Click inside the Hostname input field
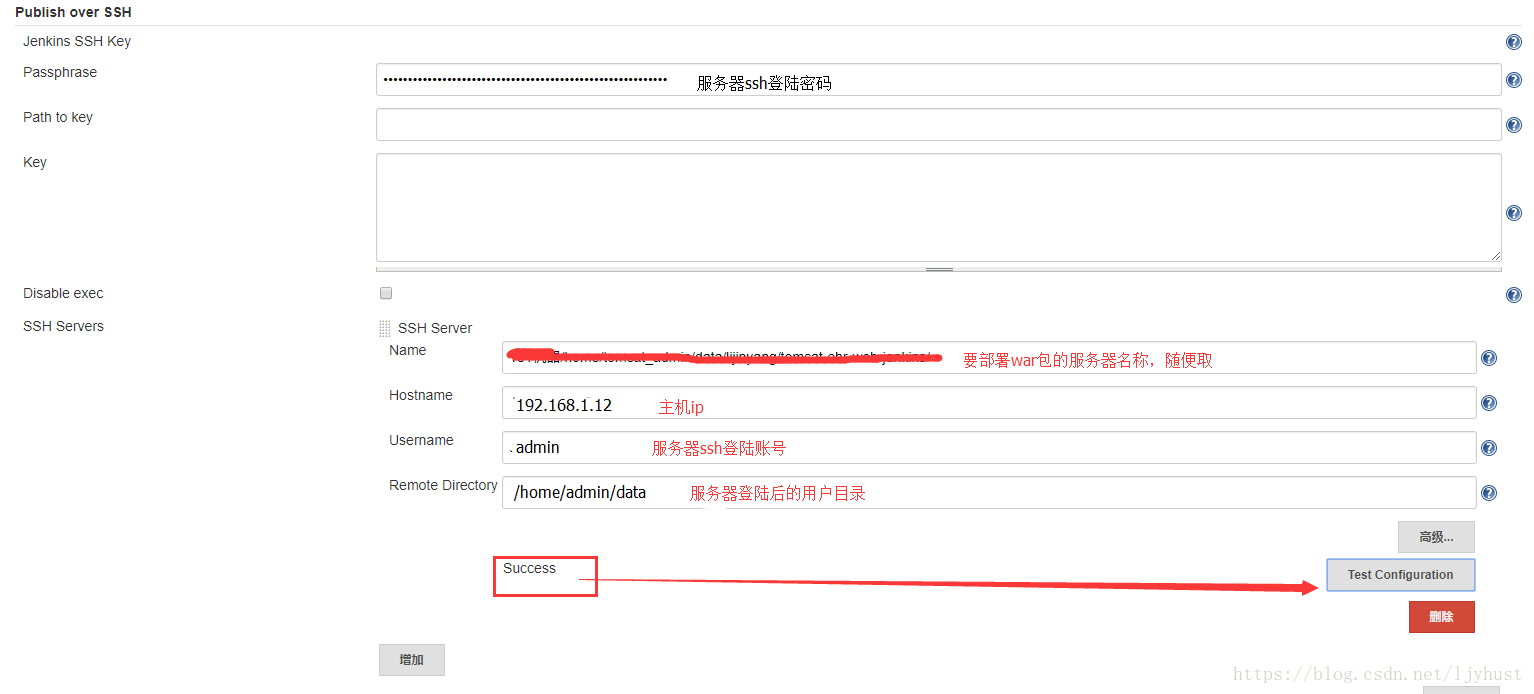The height and width of the screenshot is (694, 1534). 900,402
